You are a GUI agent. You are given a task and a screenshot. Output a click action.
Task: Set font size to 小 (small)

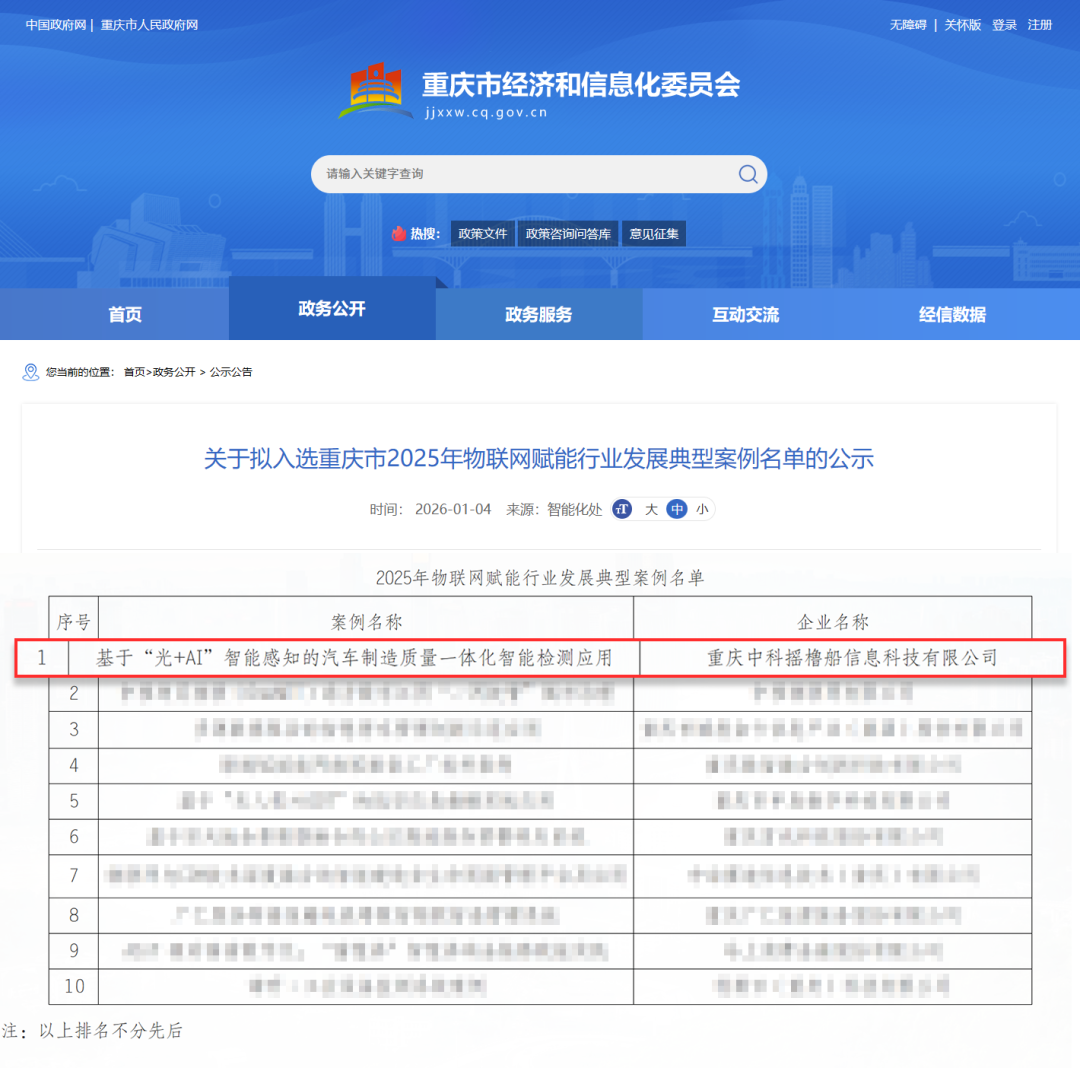(702, 509)
